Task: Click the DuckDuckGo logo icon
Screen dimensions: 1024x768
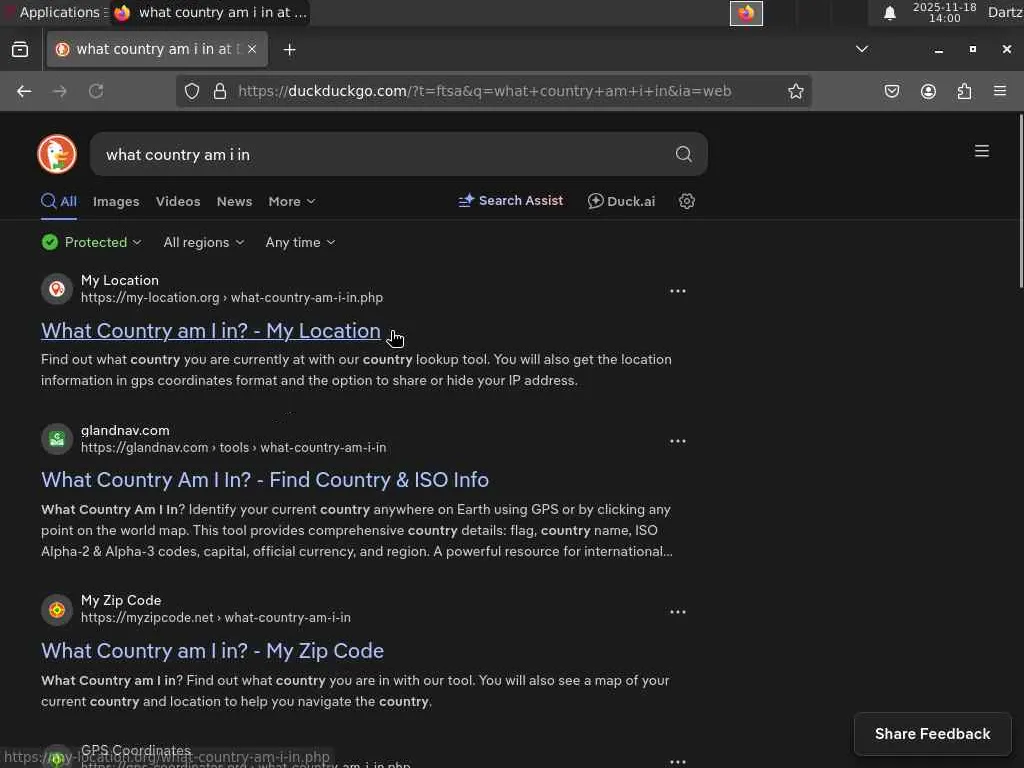Action: [57, 154]
